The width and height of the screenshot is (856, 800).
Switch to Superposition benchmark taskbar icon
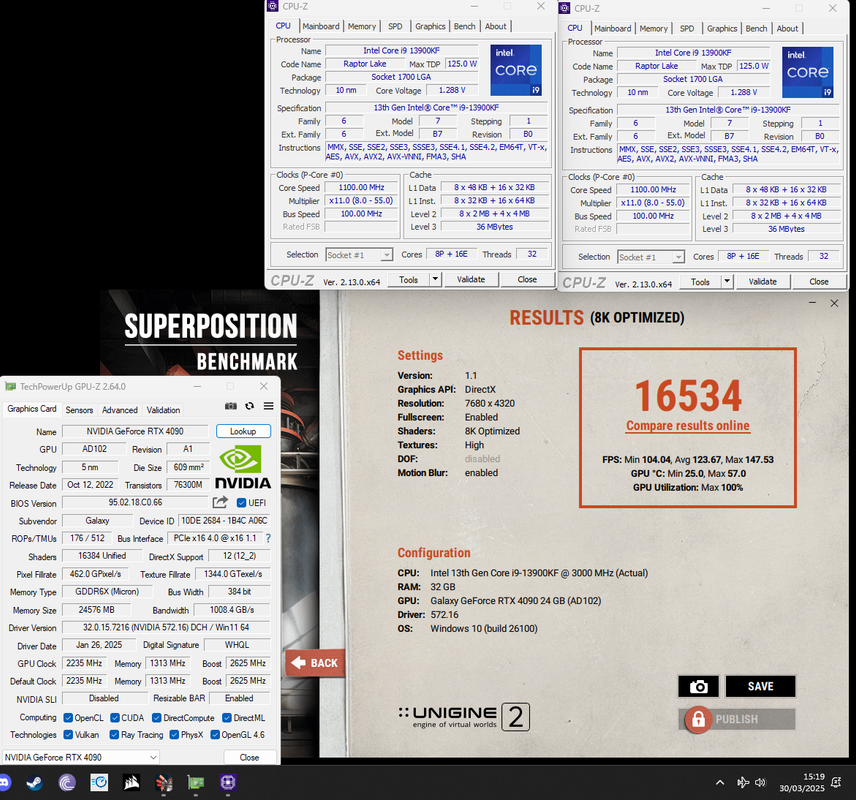point(164,783)
